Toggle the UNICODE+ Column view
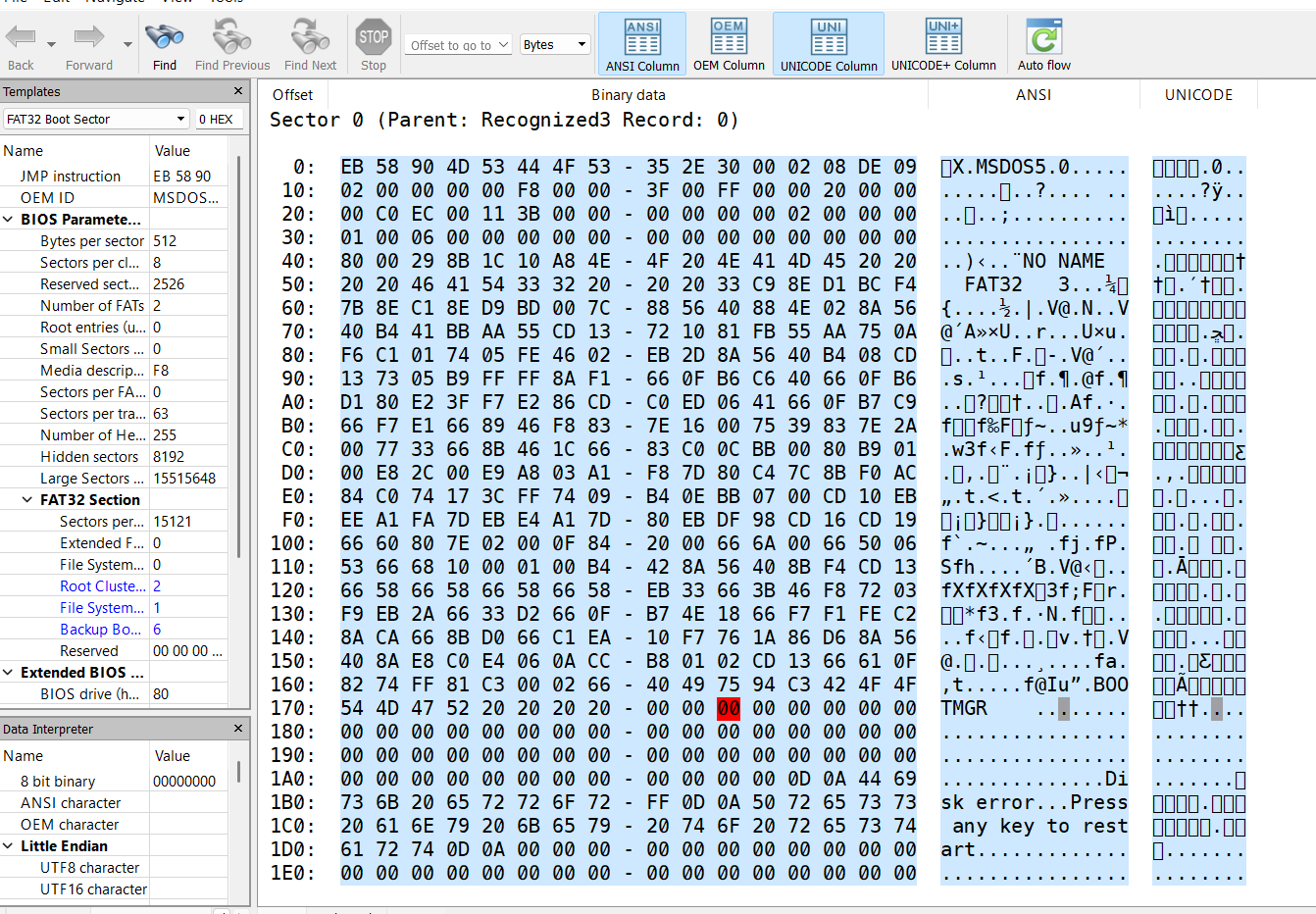Screen dimensions: 1316x914 [943, 44]
